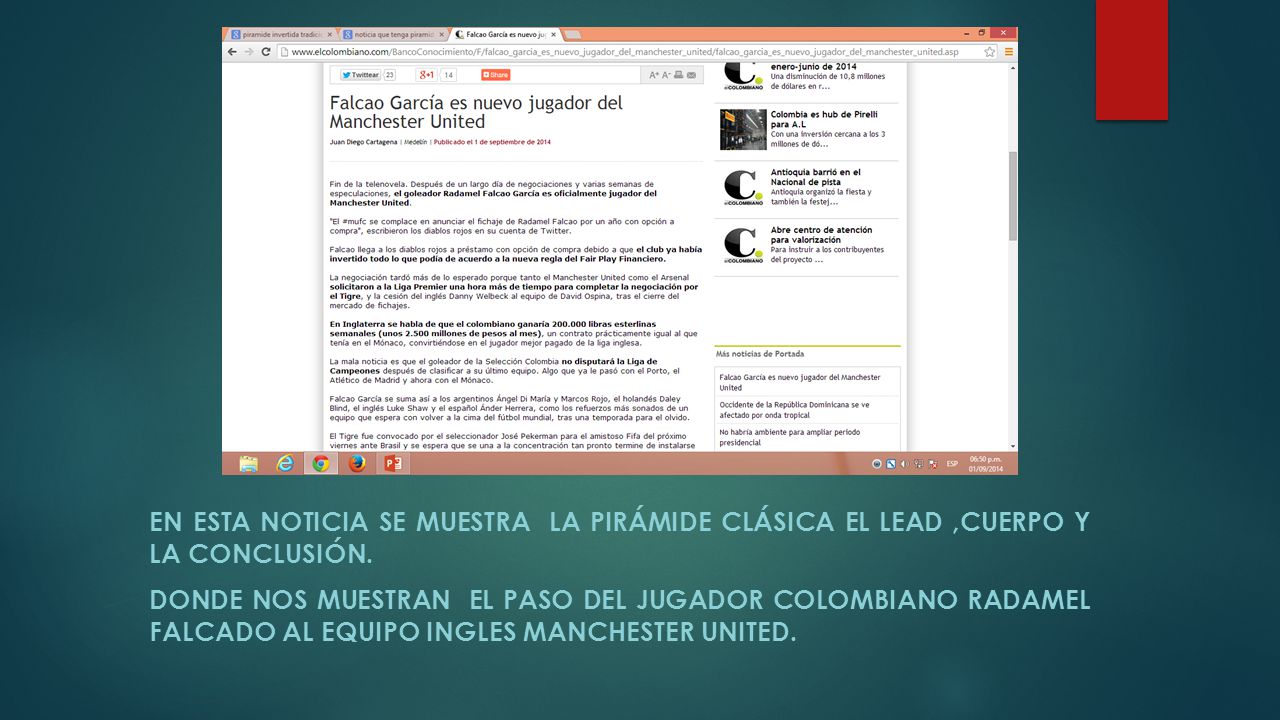Open the 'Colombia es hub de Pirelli' thumbnail

click(743, 129)
